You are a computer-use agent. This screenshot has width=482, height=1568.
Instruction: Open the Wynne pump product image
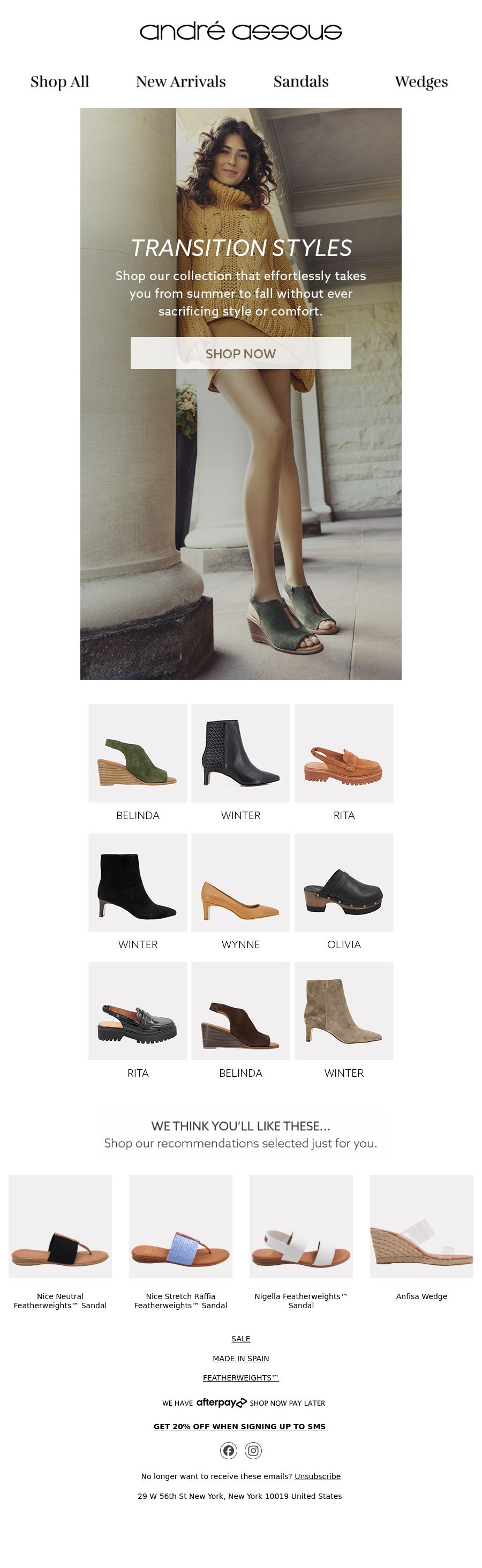(241, 883)
